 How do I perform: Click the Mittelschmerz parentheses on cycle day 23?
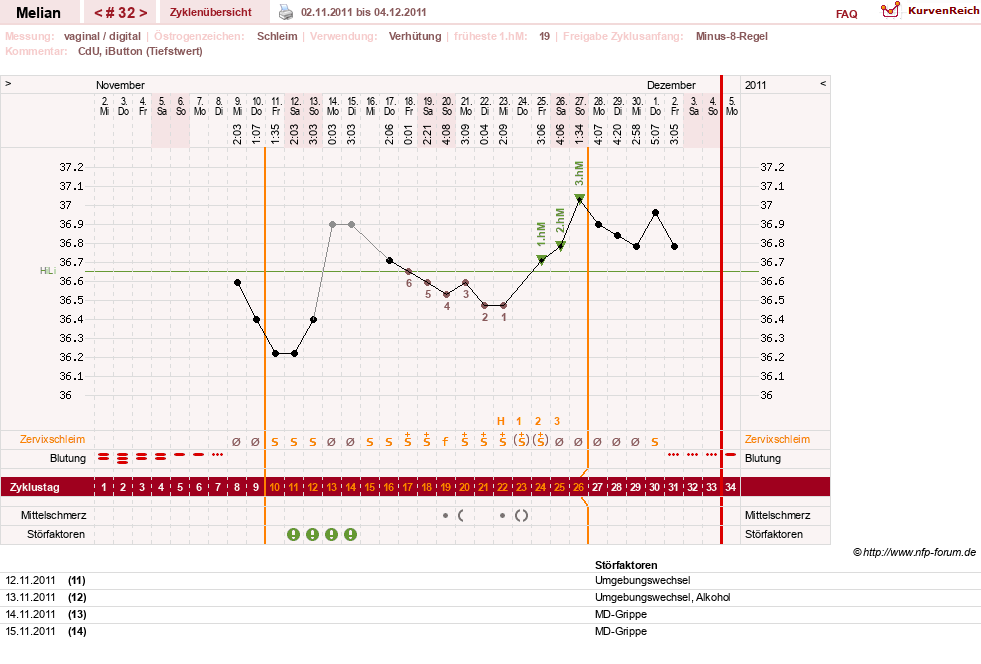coord(521,516)
